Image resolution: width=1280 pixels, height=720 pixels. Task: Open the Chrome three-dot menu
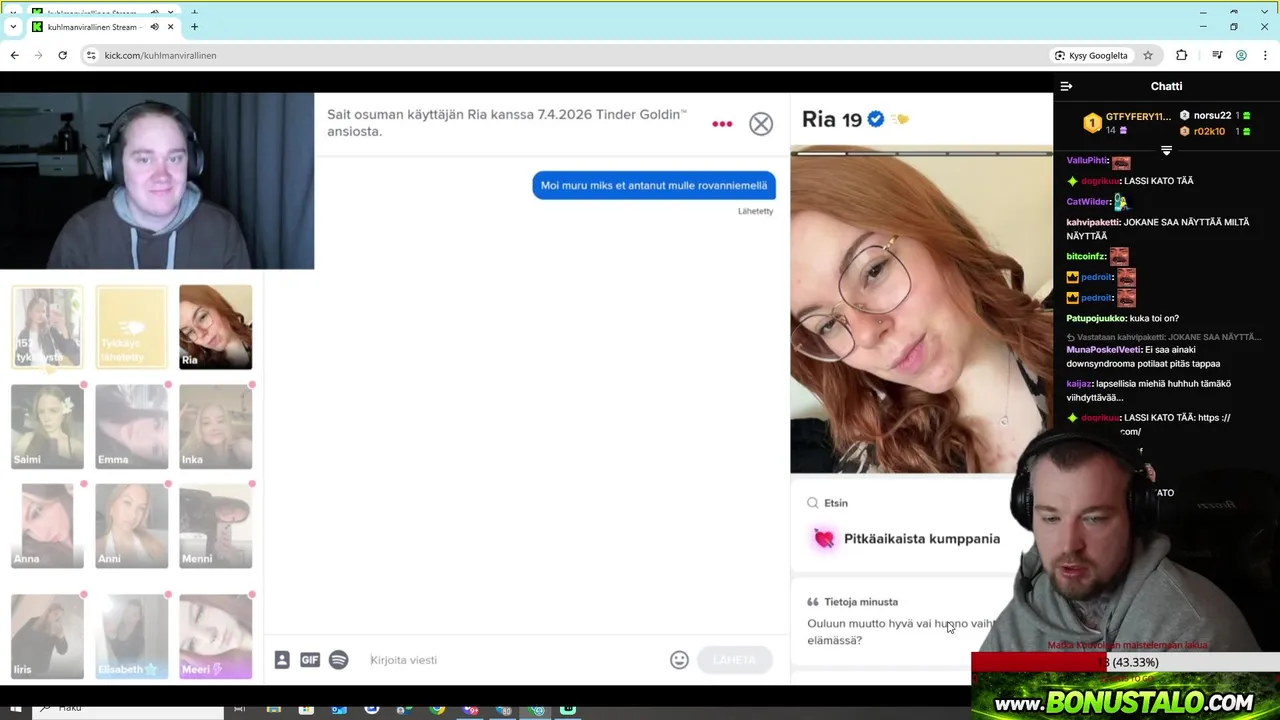(1265, 55)
